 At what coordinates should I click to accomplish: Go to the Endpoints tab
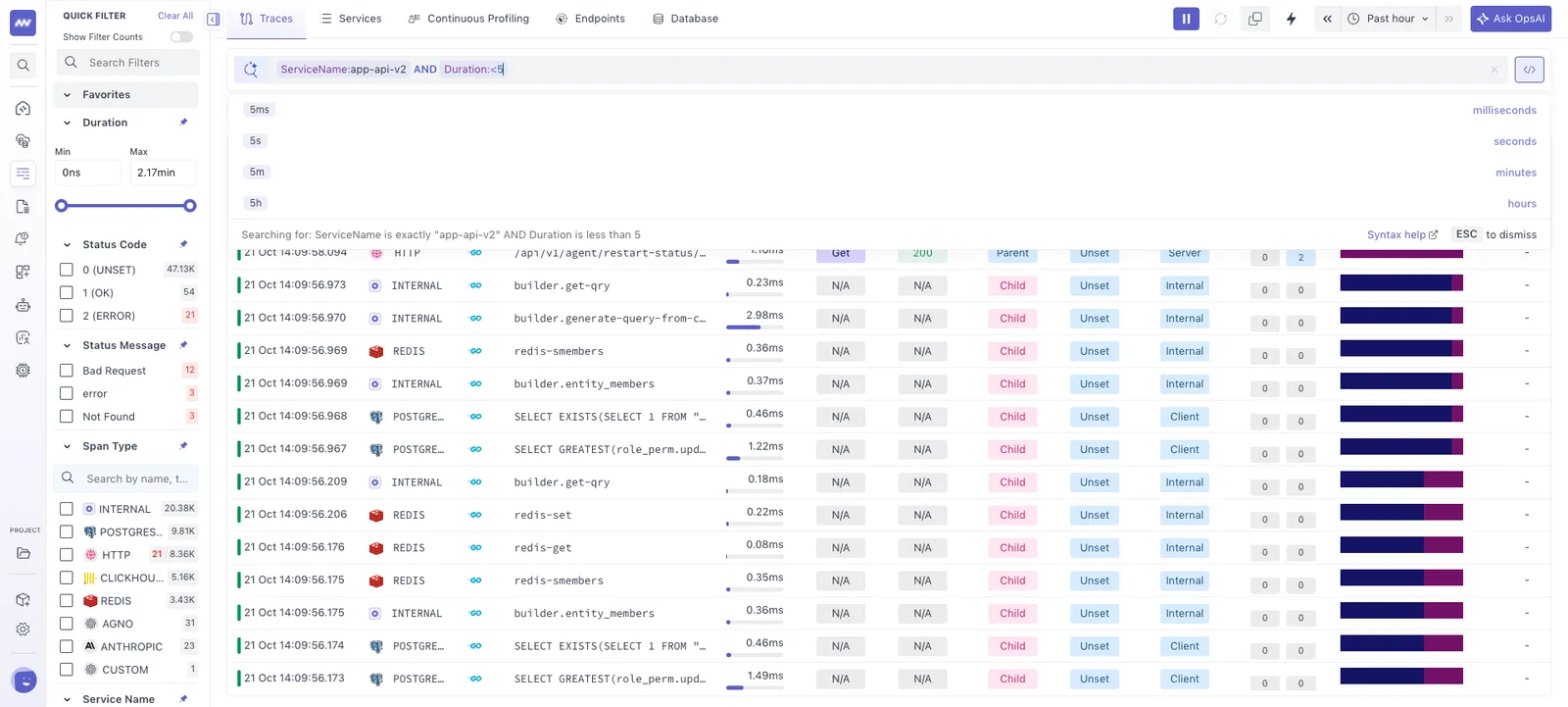[590, 19]
